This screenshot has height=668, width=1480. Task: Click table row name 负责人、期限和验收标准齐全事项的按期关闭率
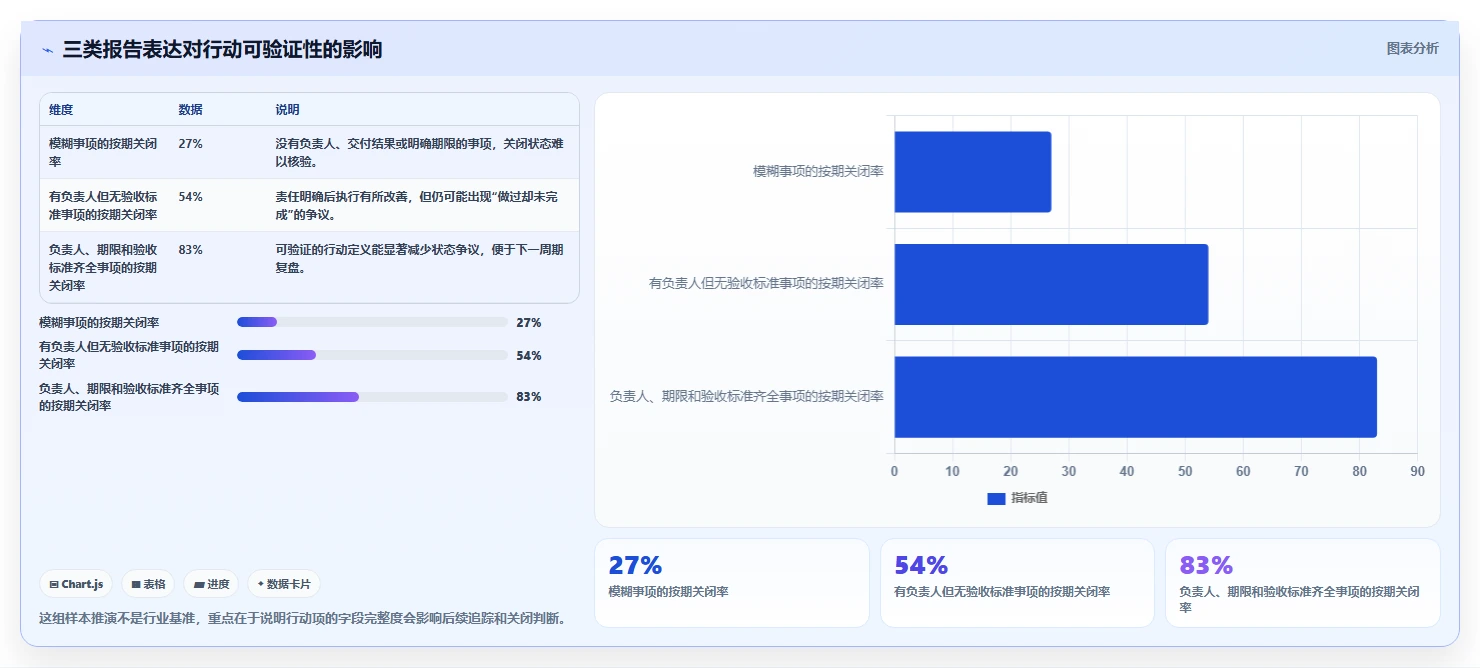coord(103,267)
